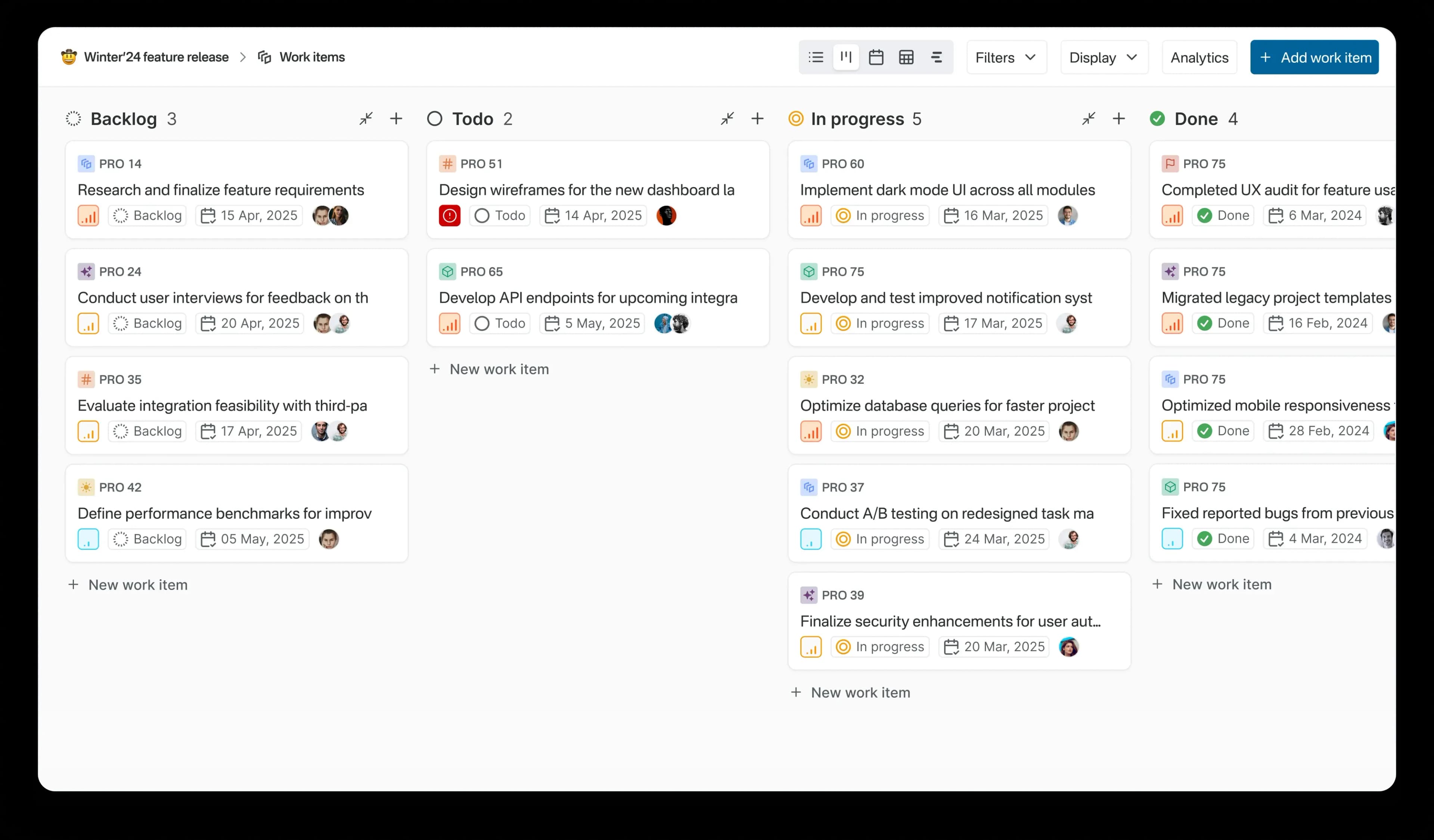Click plus icon in Todo column header
This screenshot has width=1434, height=840.
pos(757,119)
